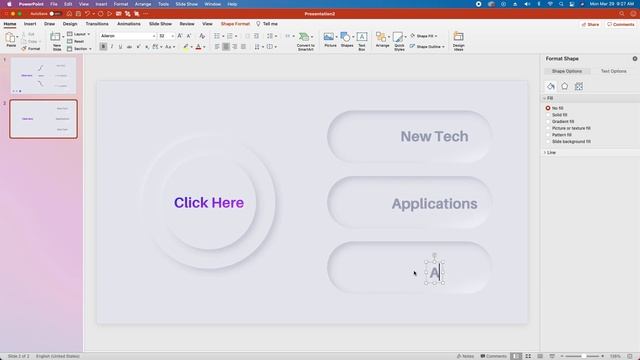The image size is (640, 360).
Task: Open Size & Properties icon tab
Action: pos(579,86)
